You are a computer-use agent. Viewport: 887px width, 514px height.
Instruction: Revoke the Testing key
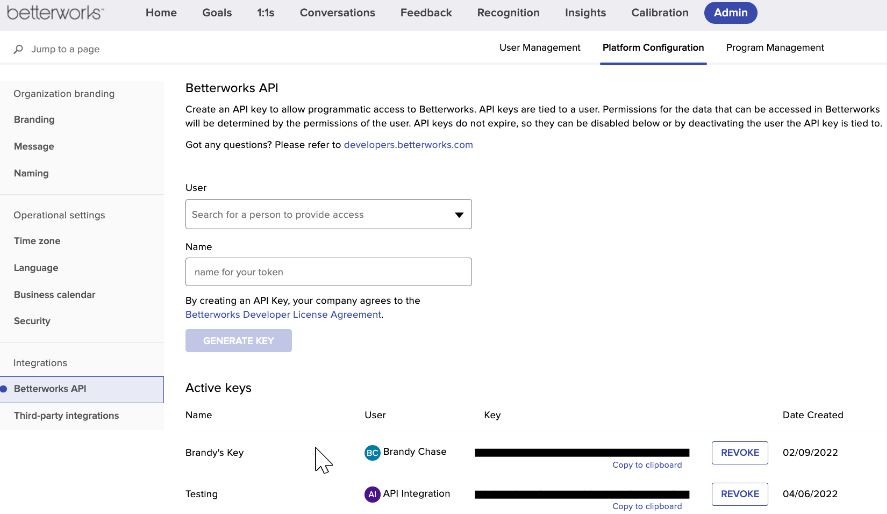point(740,494)
